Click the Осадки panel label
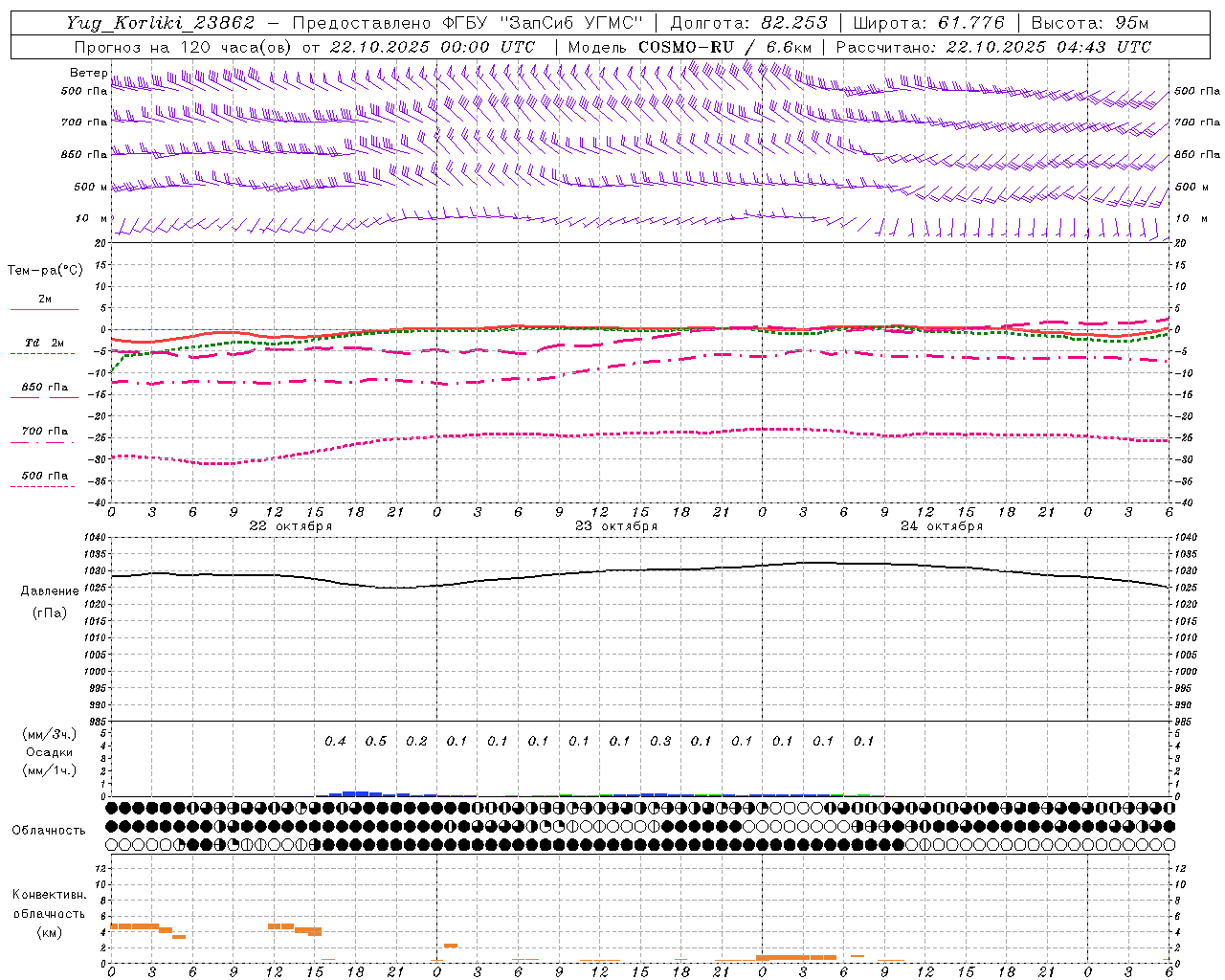 50,752
